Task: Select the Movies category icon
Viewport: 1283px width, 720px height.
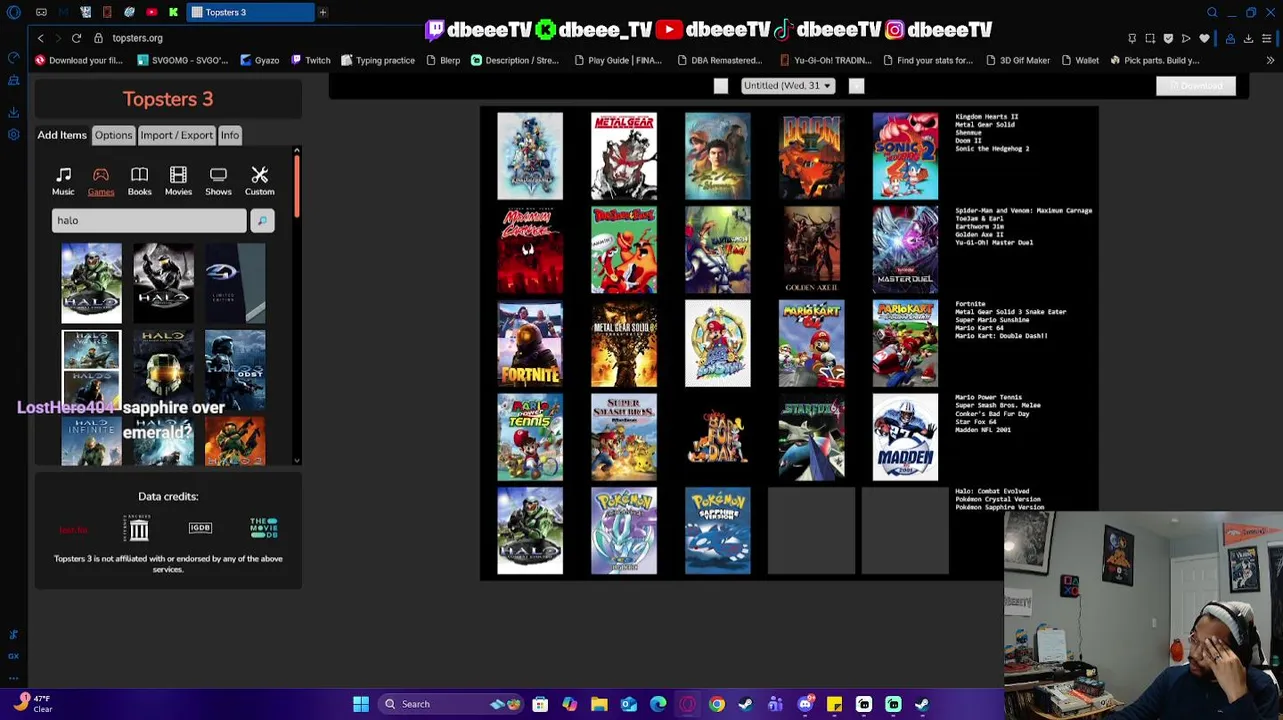Action: click(178, 181)
